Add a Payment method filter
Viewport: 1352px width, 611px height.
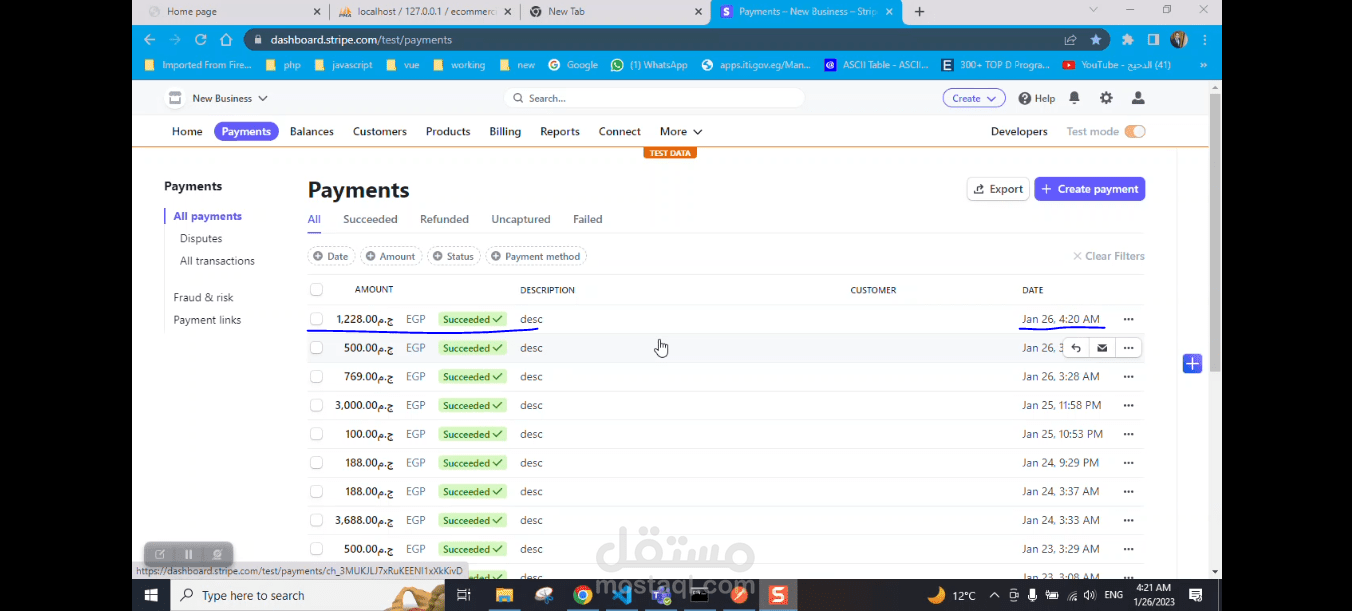pyautogui.click(x=536, y=256)
